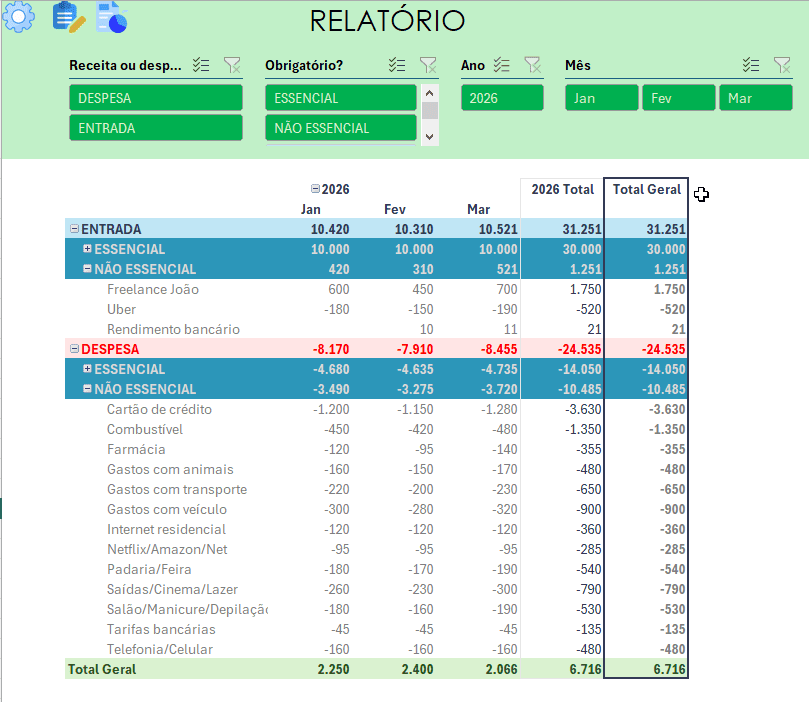Click clear filter icon on Mês slicer

click(x=782, y=64)
